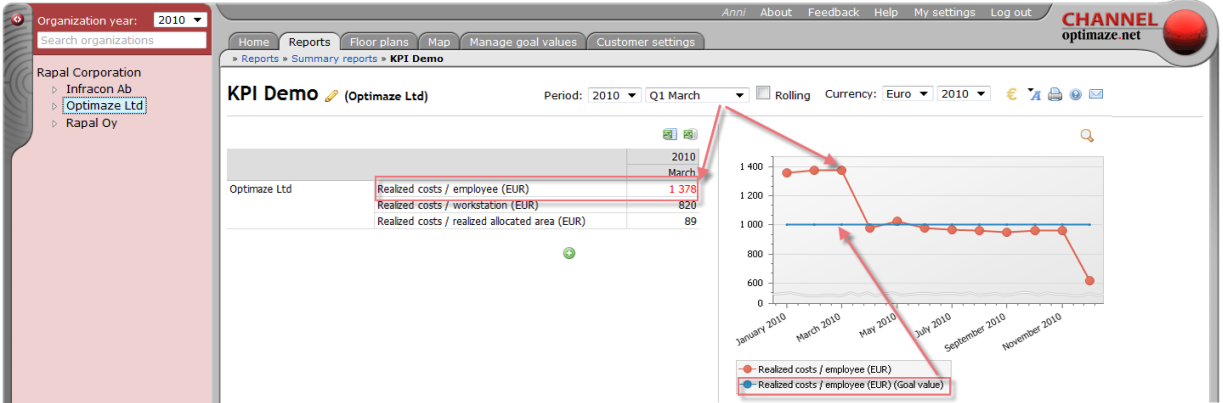Click the text font settings icon
Viewport: 1223px width, 403px height.
1034,94
